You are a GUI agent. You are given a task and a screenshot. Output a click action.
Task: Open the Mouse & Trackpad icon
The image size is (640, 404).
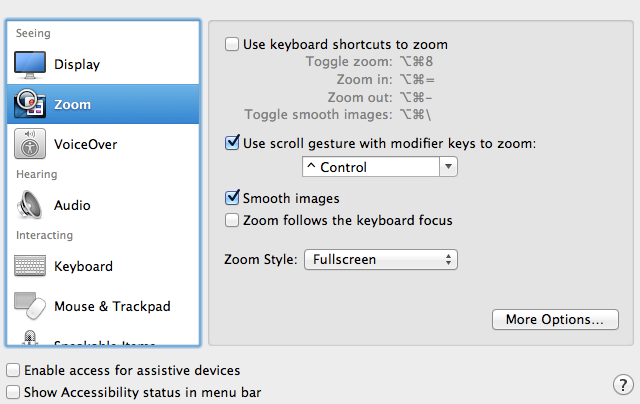pyautogui.click(x=30, y=306)
